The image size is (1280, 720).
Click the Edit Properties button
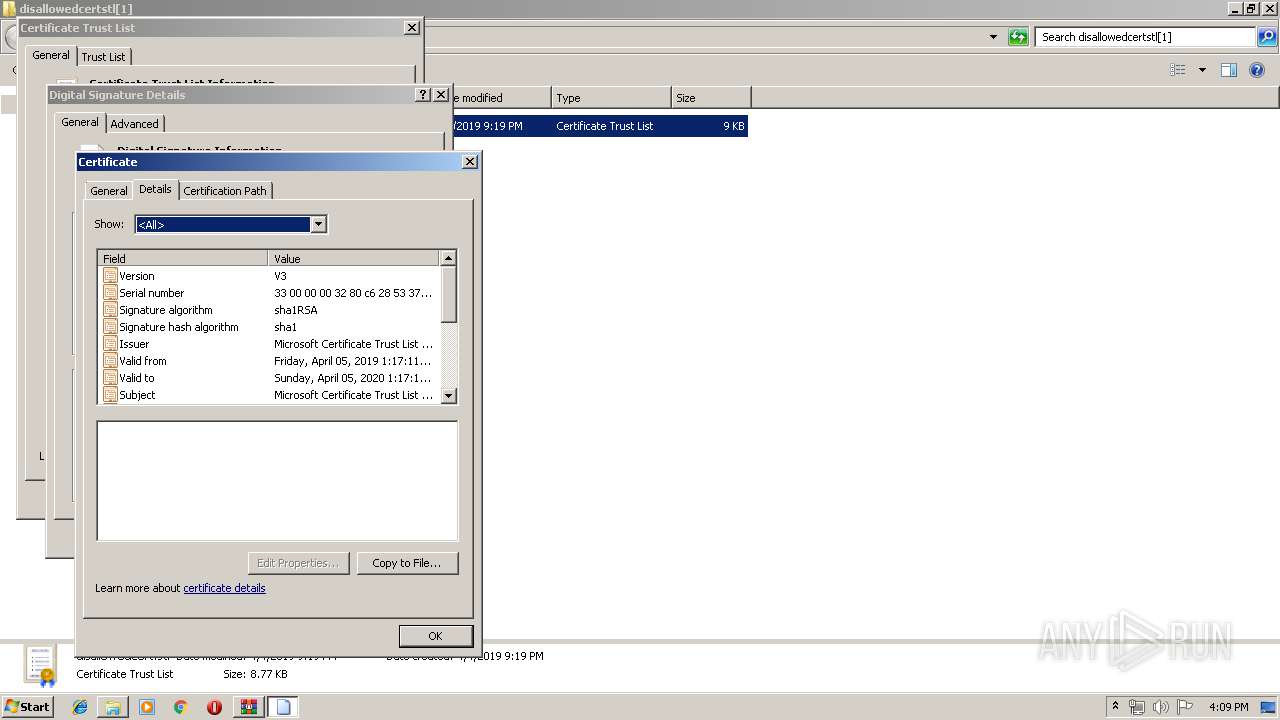(x=298, y=563)
